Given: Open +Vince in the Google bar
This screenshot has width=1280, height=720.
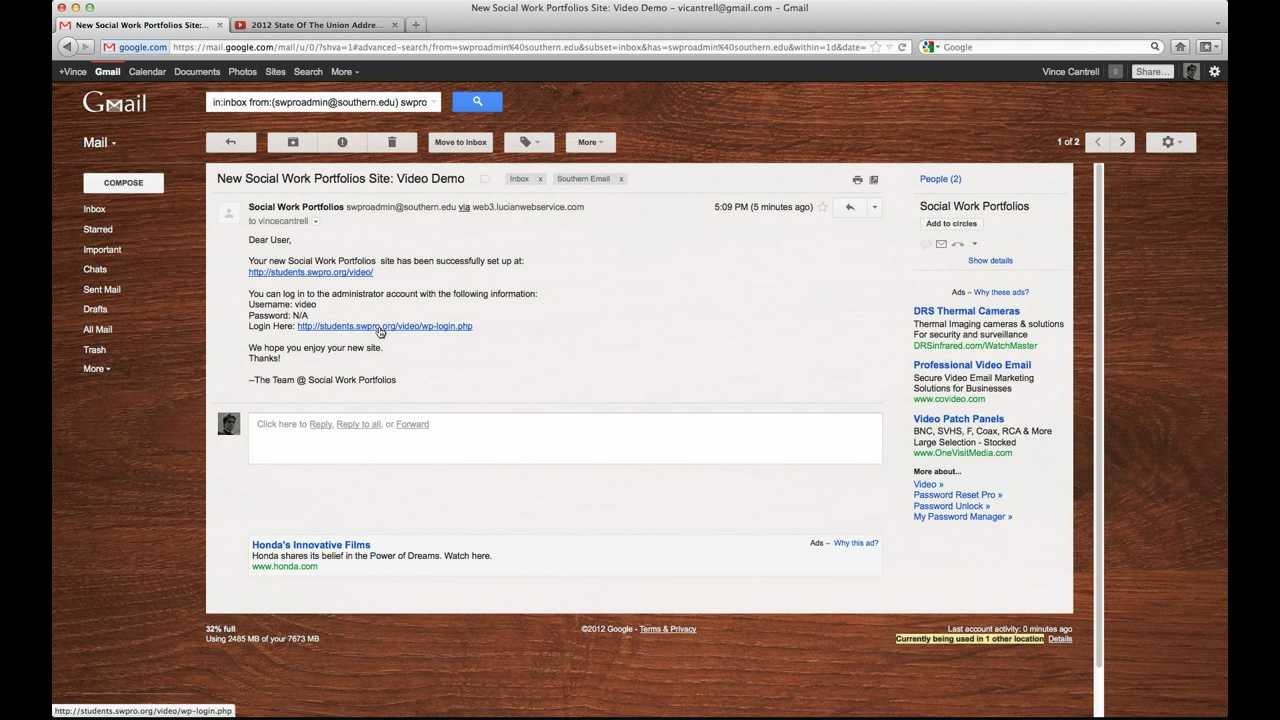Looking at the screenshot, I should coord(73,71).
